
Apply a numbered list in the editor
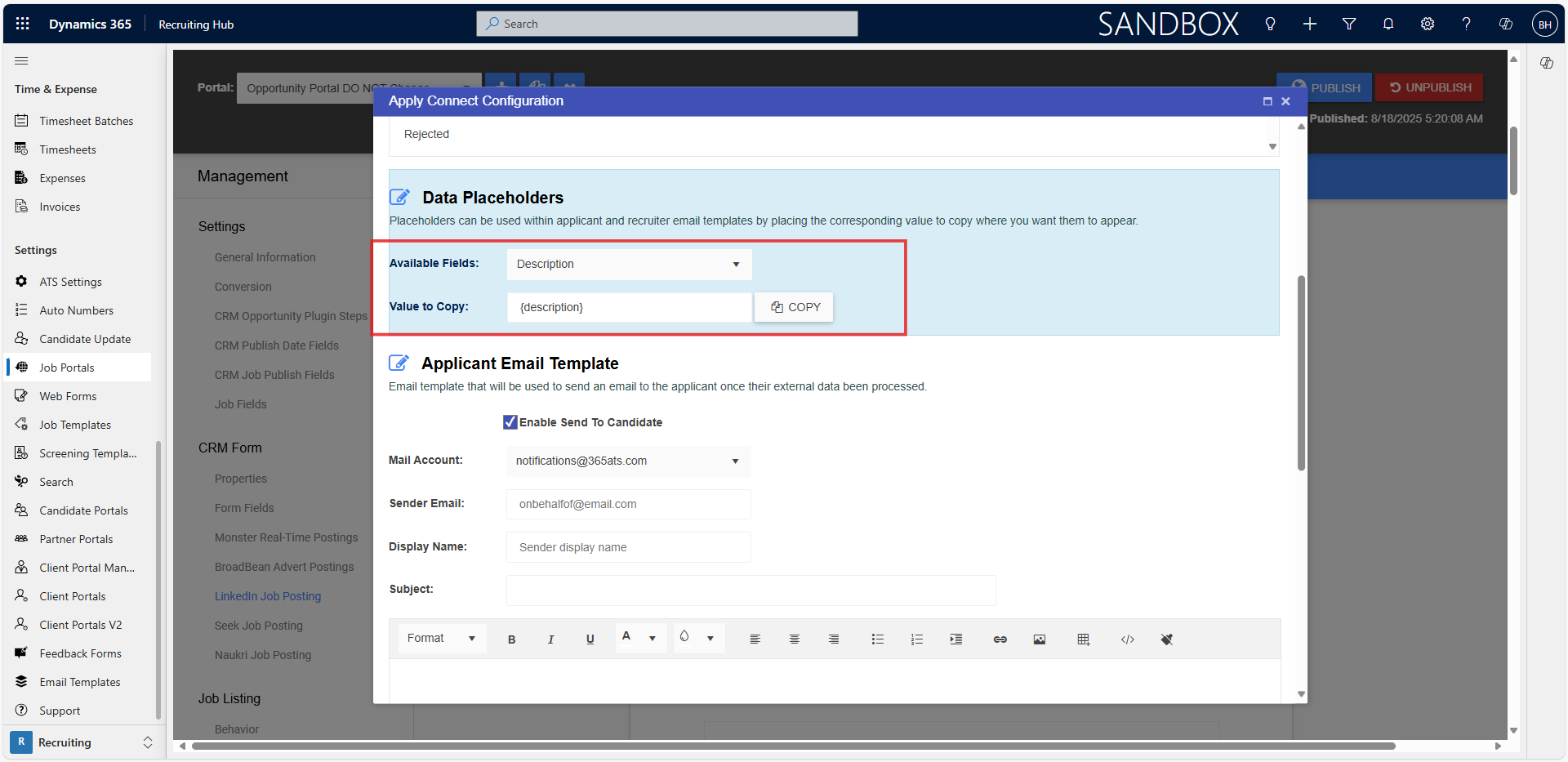tap(916, 639)
